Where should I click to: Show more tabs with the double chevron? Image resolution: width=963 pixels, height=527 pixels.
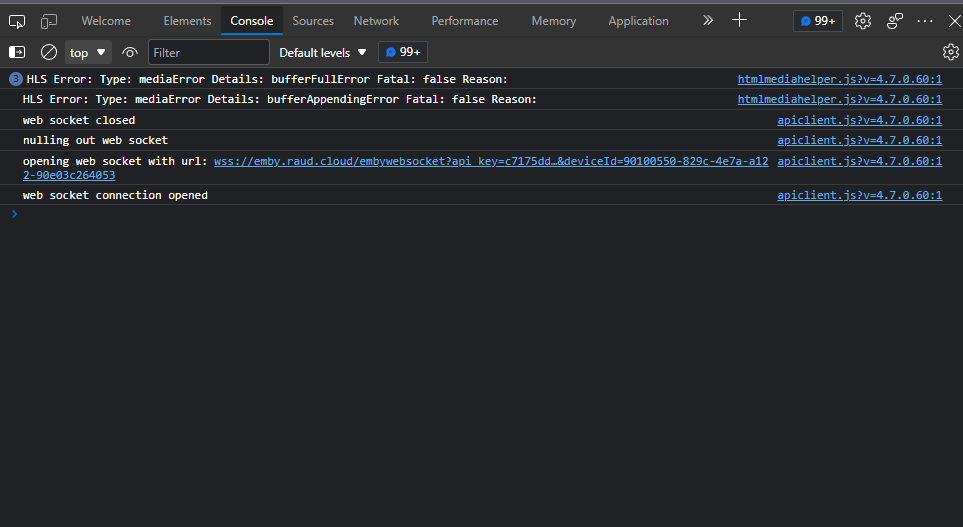click(708, 20)
